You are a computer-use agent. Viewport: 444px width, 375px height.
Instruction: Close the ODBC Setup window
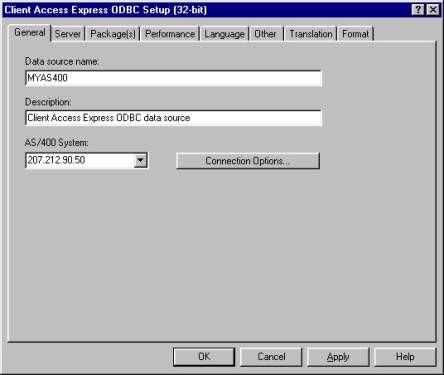pyautogui.click(x=433, y=10)
